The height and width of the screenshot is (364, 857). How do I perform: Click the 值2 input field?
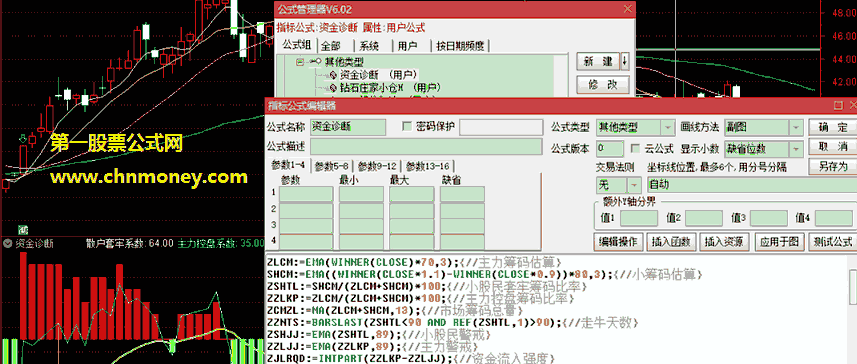[704, 218]
